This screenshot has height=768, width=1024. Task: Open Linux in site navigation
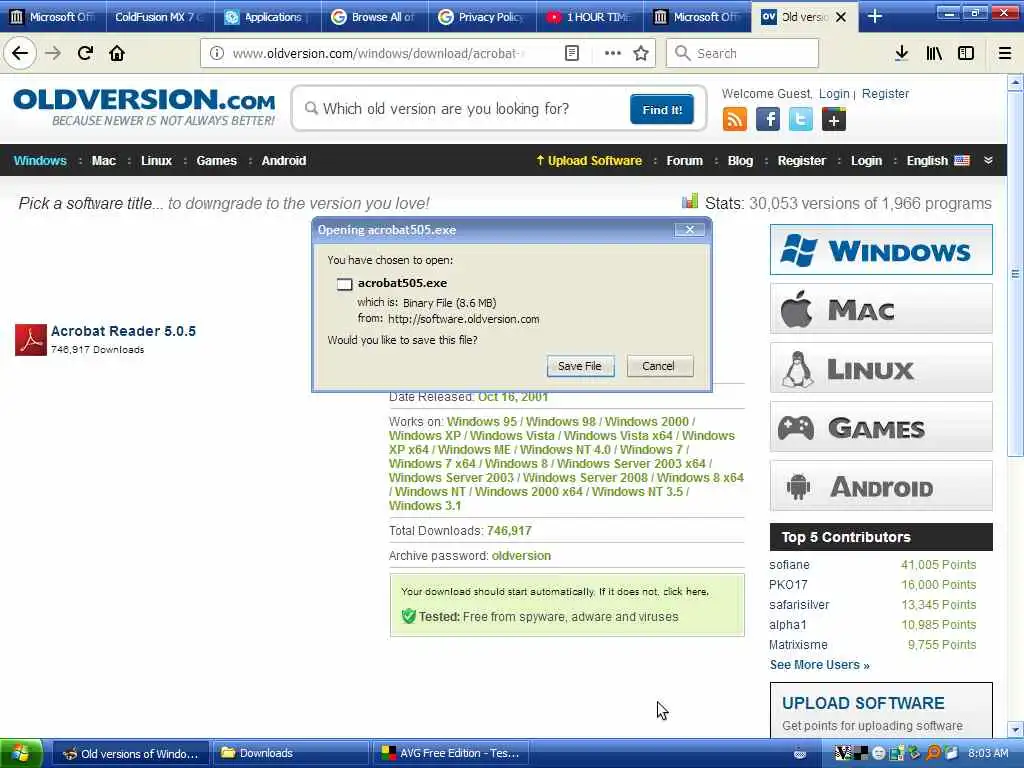tap(156, 161)
